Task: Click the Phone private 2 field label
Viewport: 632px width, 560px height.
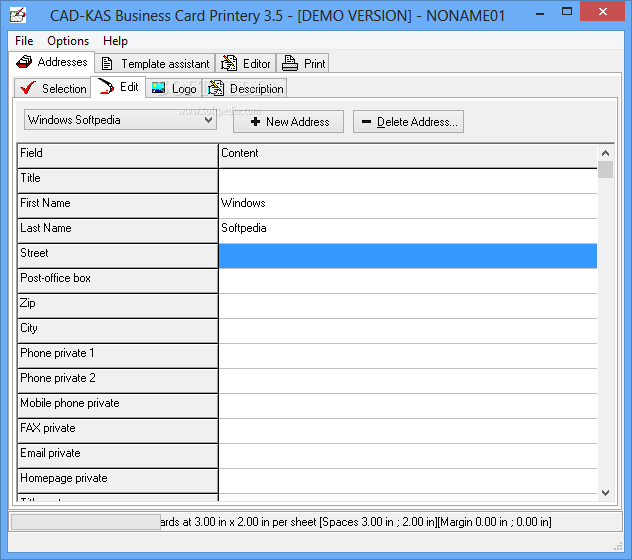Action: point(118,381)
